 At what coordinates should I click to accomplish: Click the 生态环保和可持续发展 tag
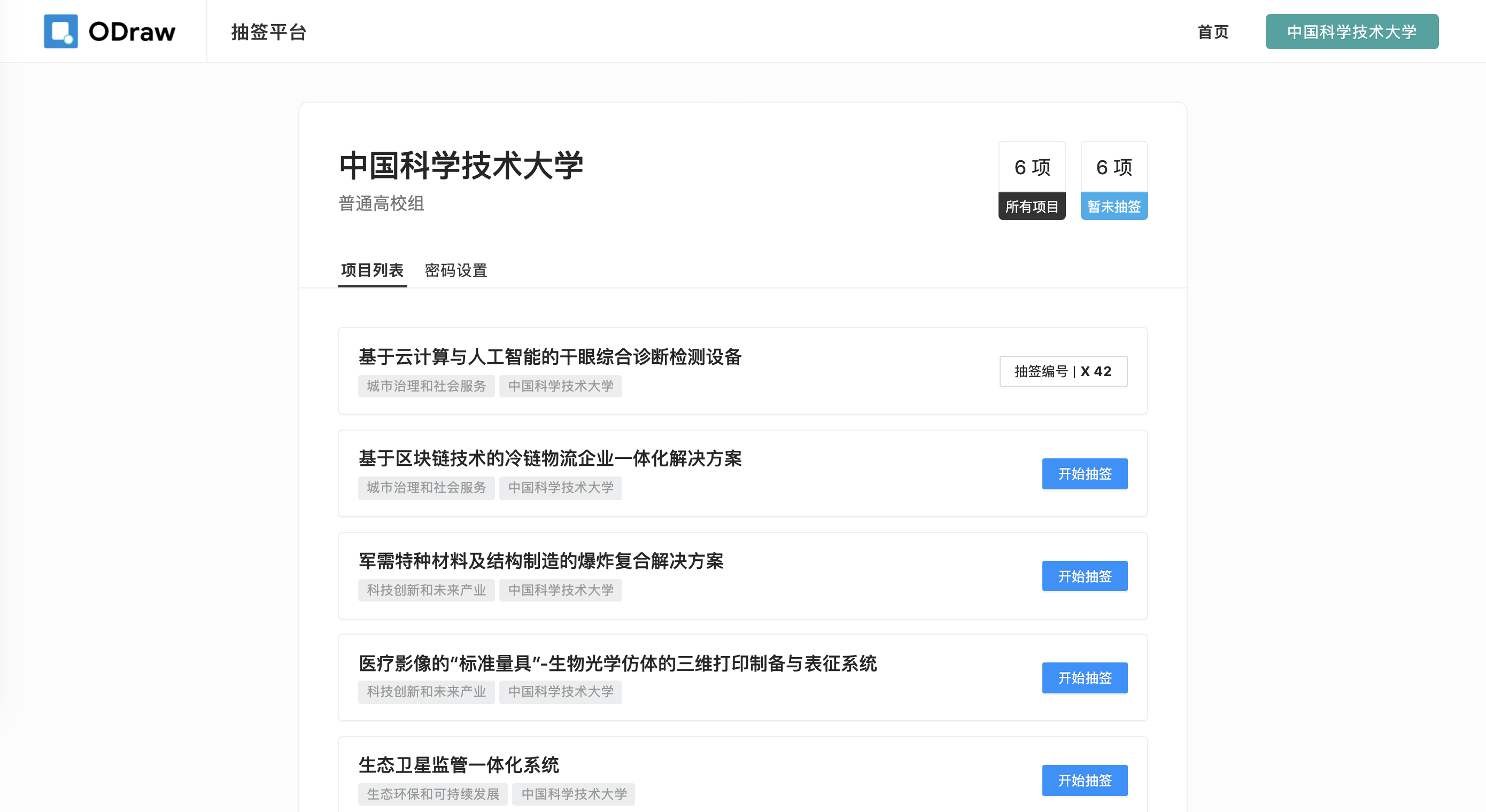[432, 794]
